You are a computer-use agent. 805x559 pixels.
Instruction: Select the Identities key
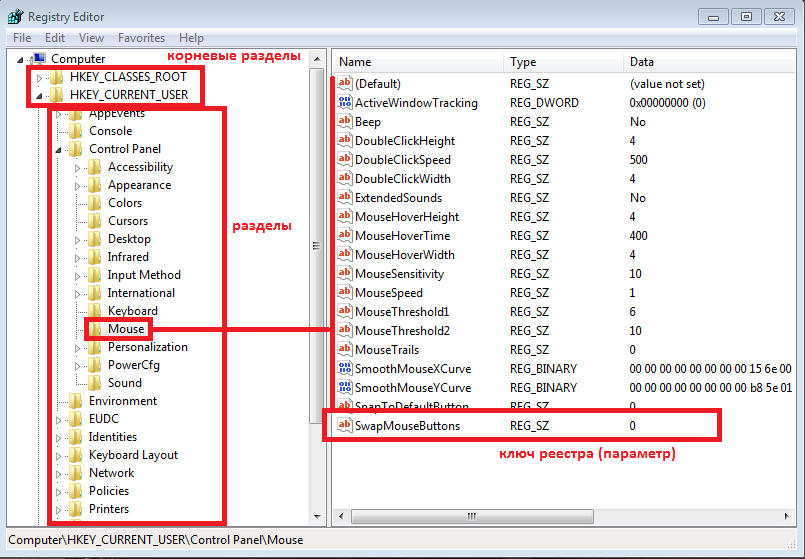click(x=113, y=437)
